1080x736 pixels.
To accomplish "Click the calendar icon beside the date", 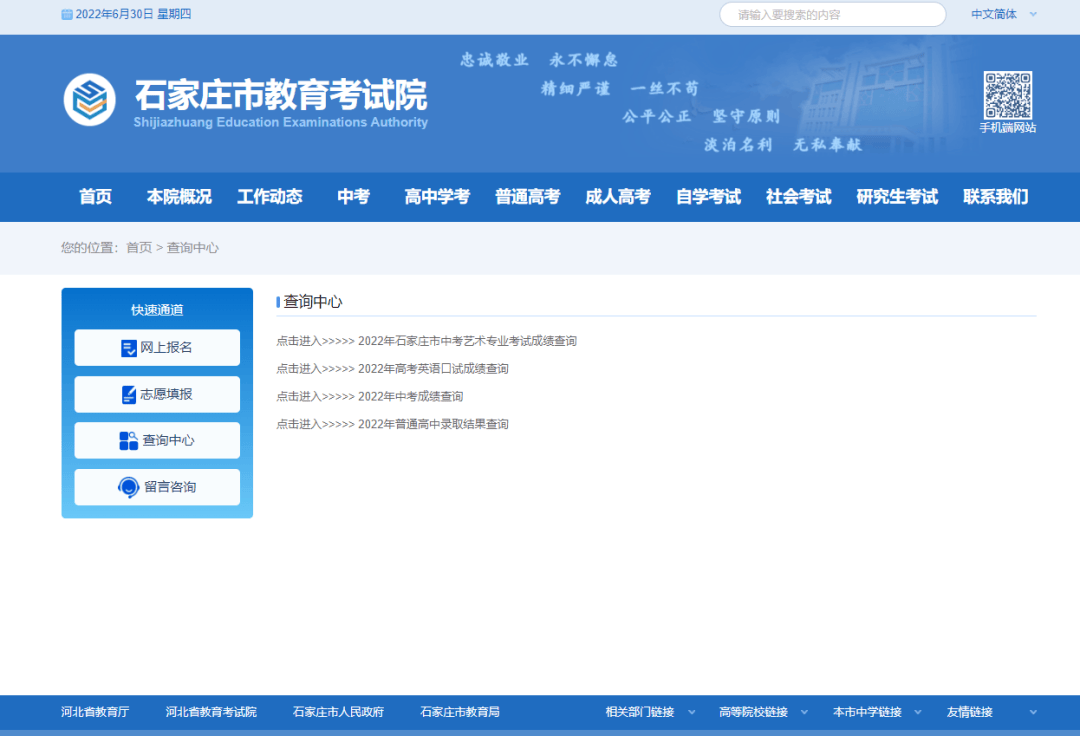I will (x=67, y=14).
